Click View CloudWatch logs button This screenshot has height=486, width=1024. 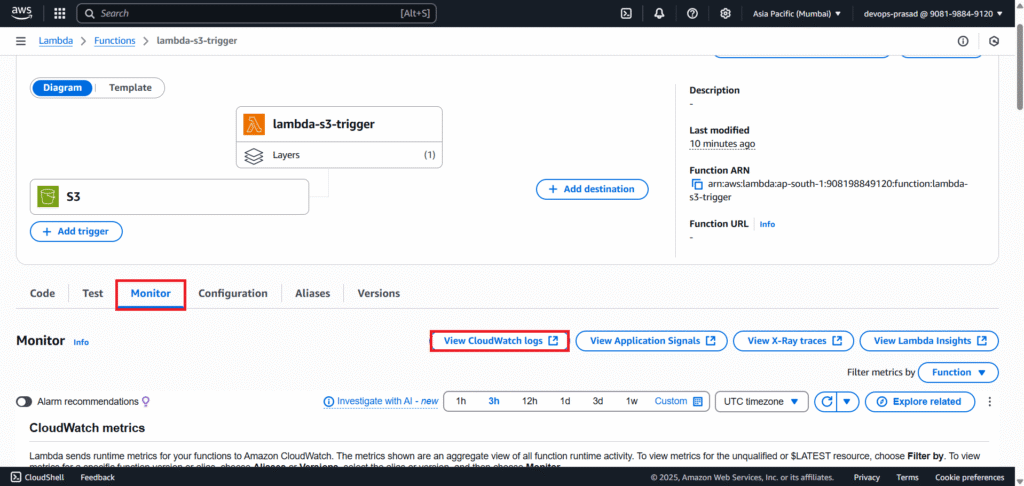point(500,341)
